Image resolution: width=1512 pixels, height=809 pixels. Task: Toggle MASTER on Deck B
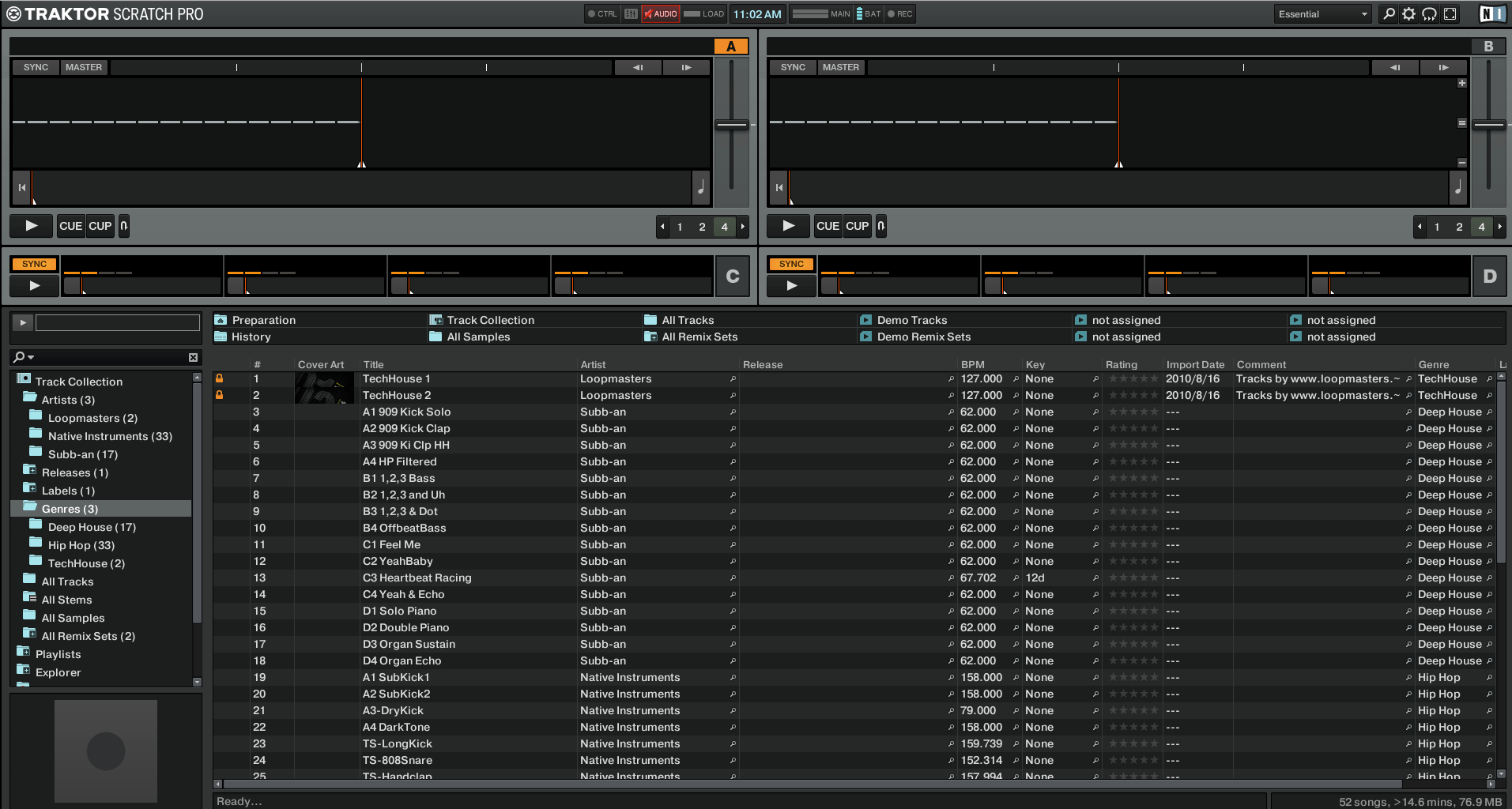tap(841, 68)
